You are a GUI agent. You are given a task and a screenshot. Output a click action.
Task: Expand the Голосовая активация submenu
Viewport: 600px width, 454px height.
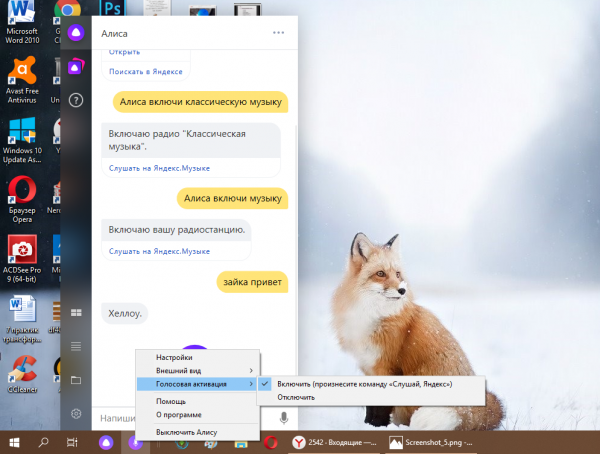point(197,384)
